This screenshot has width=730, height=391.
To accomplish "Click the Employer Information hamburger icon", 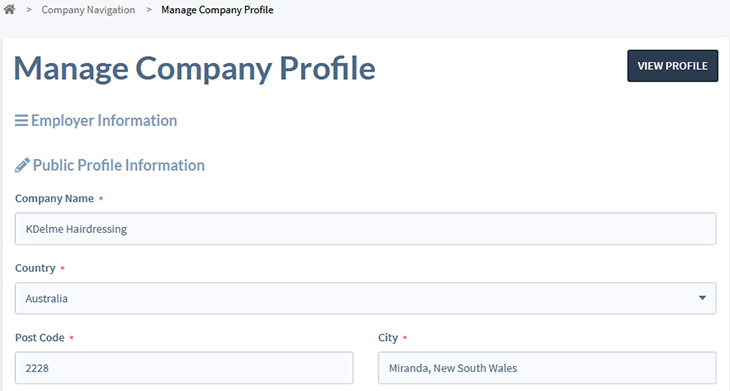I will 21,121.
